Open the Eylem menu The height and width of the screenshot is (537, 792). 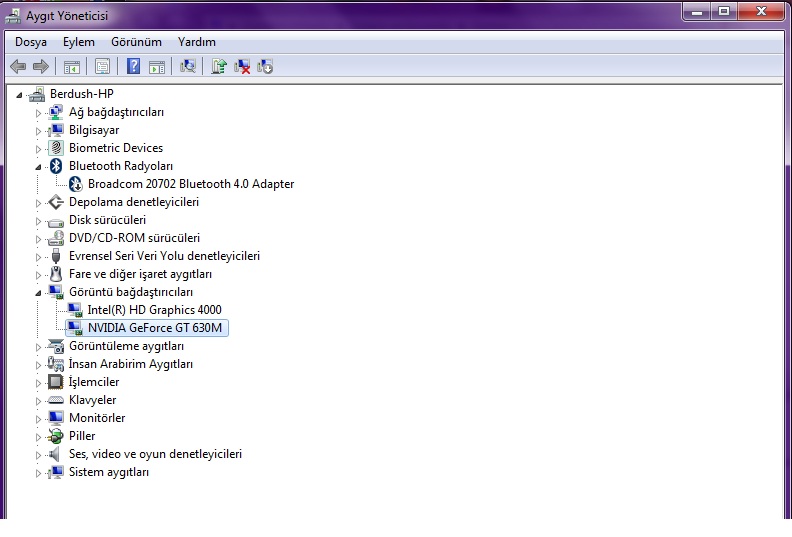(79, 42)
